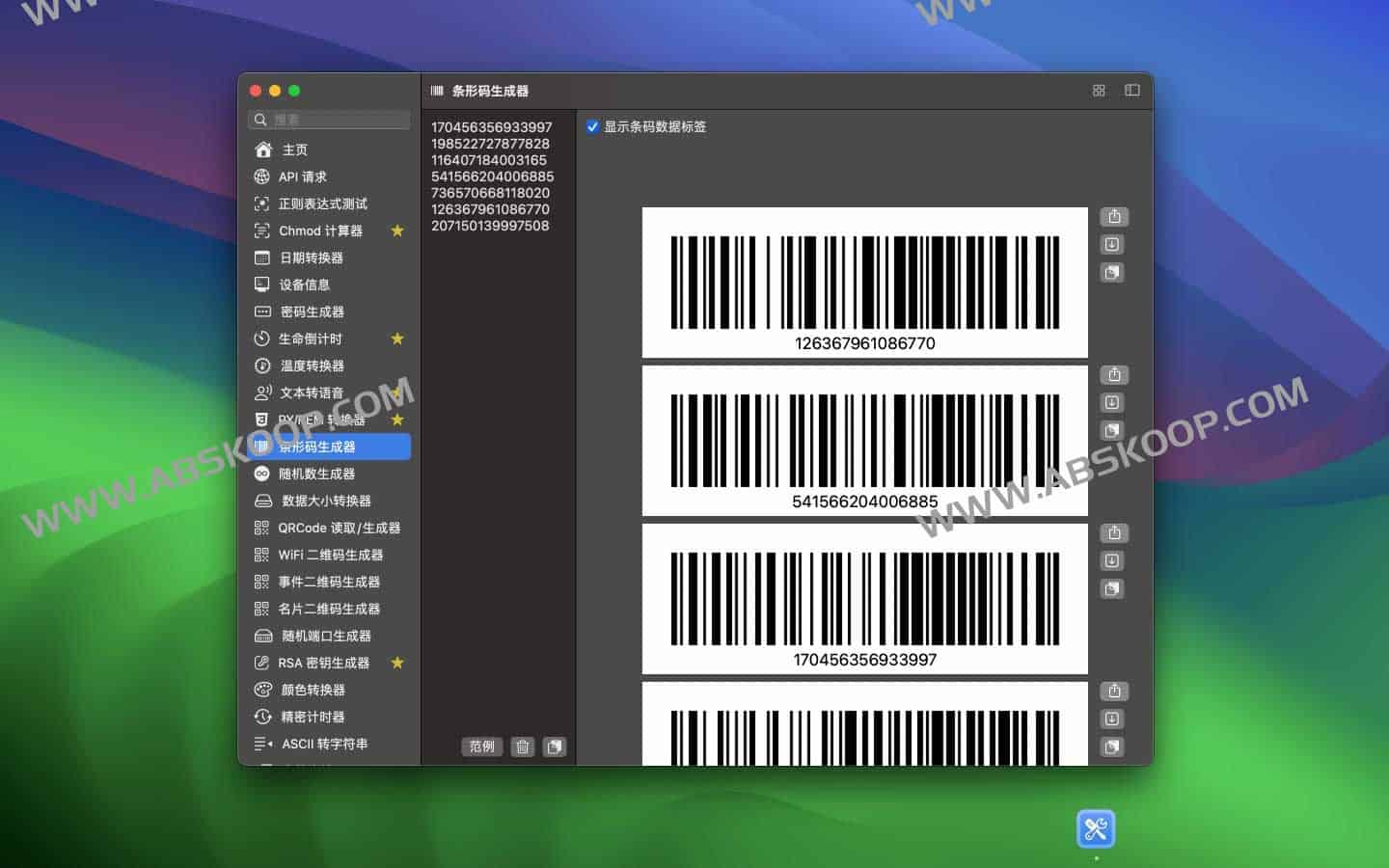Download the 126367961086770 barcode image
This screenshot has width=1389, height=868.
coord(1113,244)
